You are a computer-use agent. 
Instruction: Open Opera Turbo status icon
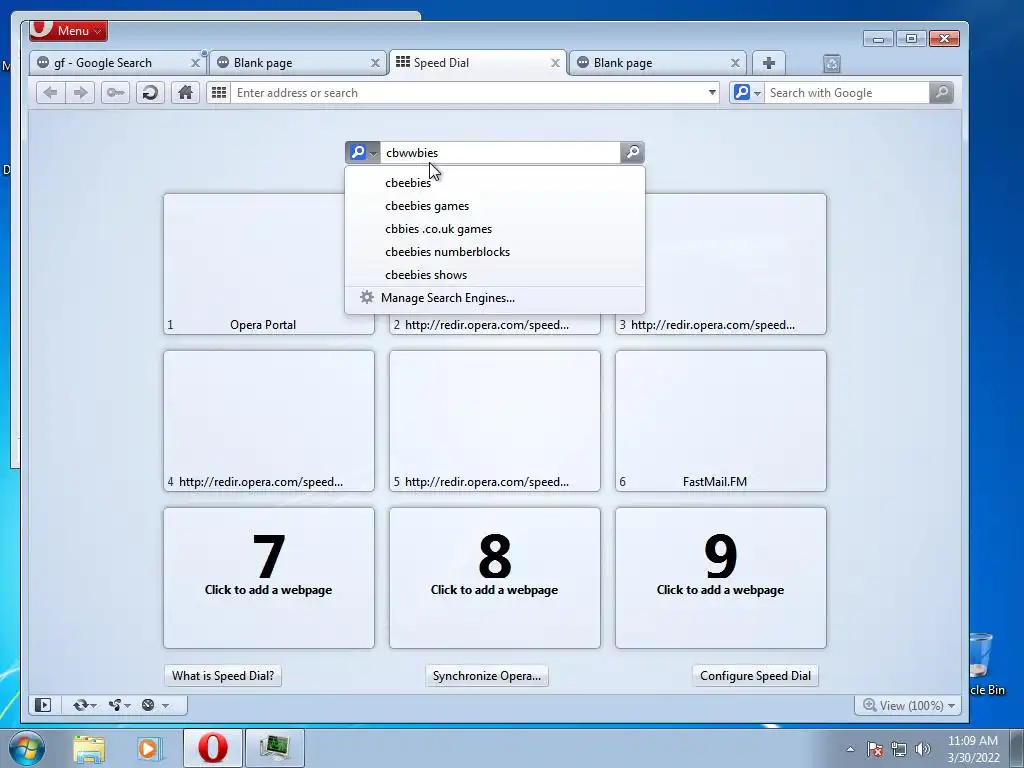[148, 705]
